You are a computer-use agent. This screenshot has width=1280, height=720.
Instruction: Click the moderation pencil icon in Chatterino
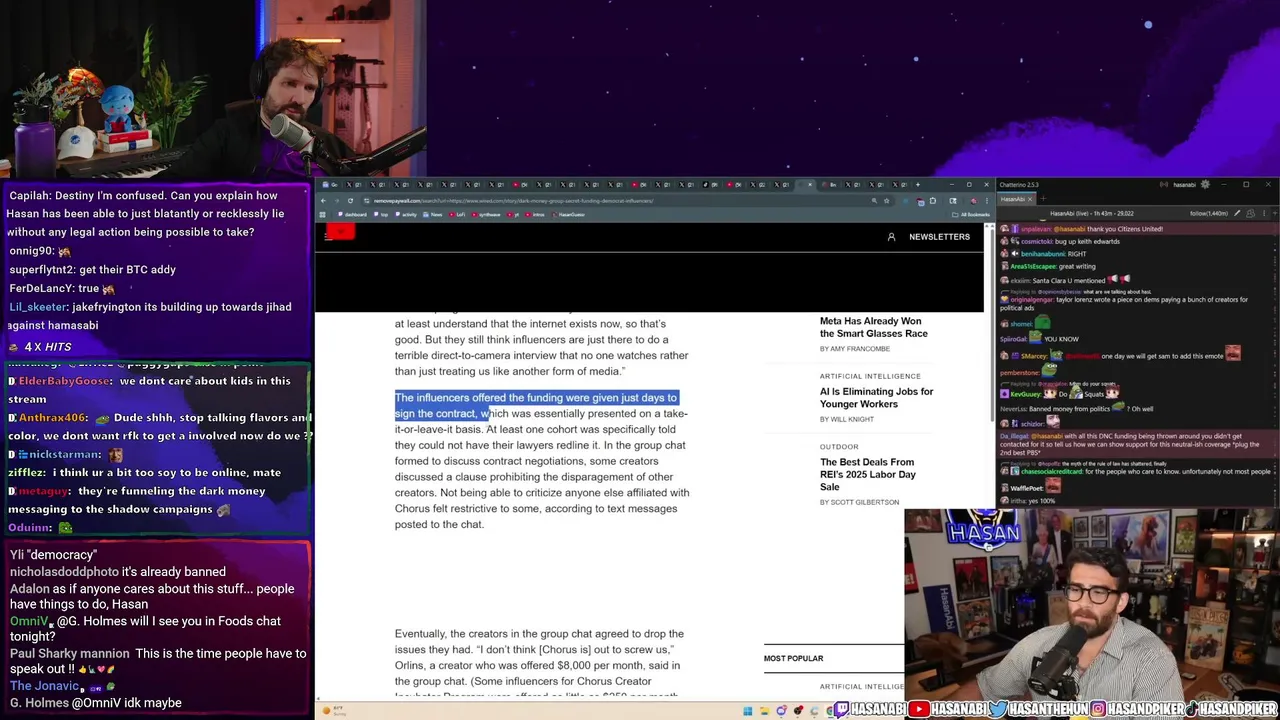coord(1237,213)
